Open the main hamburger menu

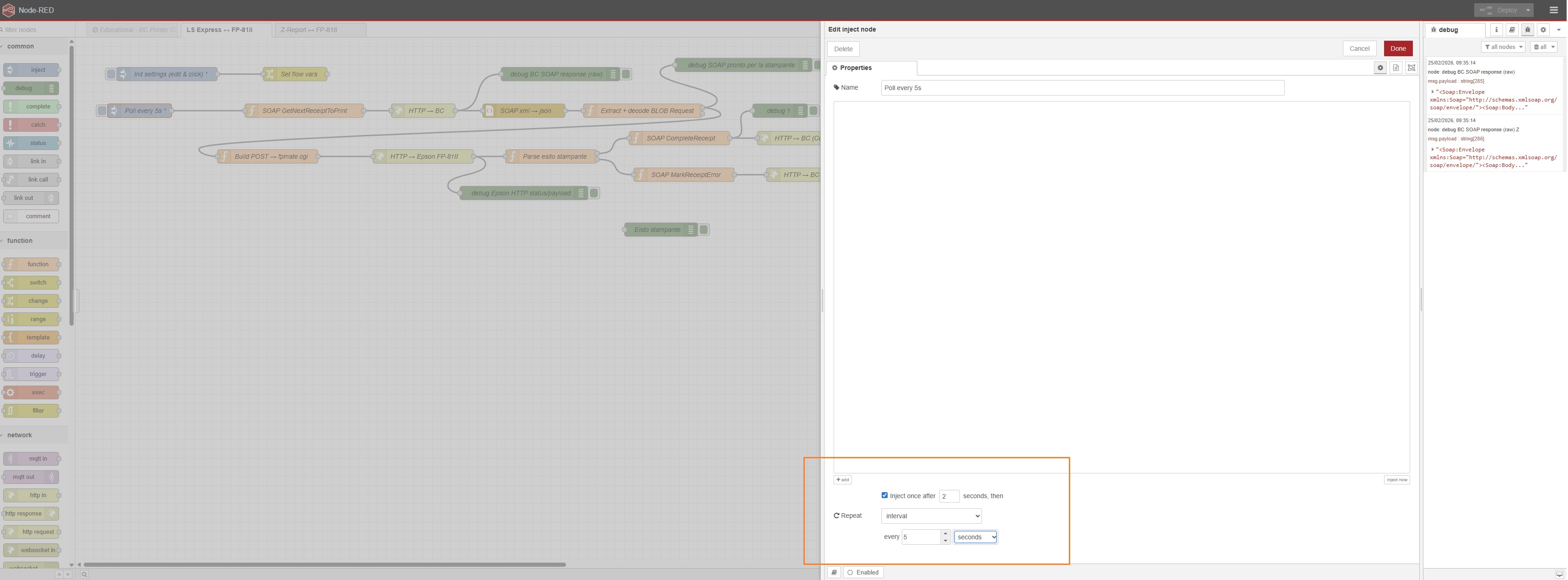click(x=1553, y=10)
